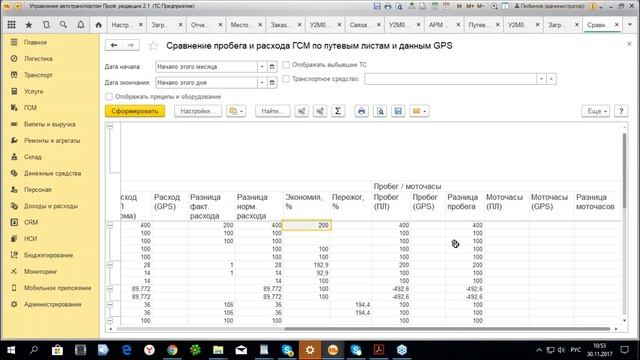The width and height of the screenshot is (640, 360).
Task: Add report to favorites star
Action: pyautogui.click(x=153, y=46)
